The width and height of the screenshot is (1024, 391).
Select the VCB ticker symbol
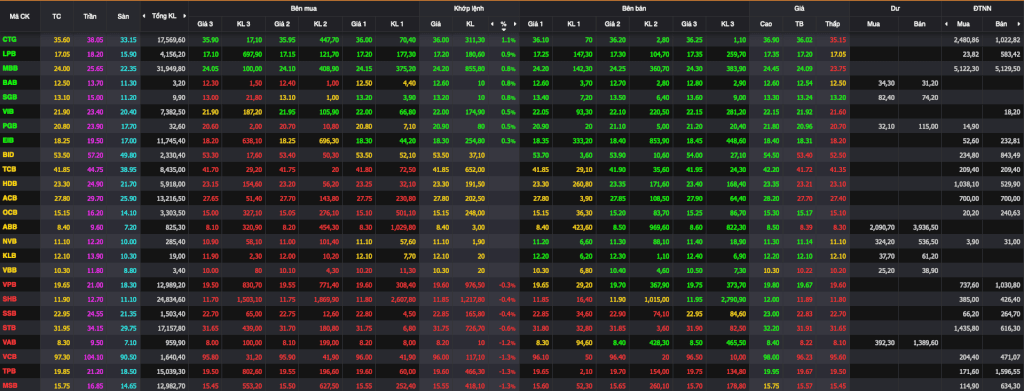coord(10,356)
